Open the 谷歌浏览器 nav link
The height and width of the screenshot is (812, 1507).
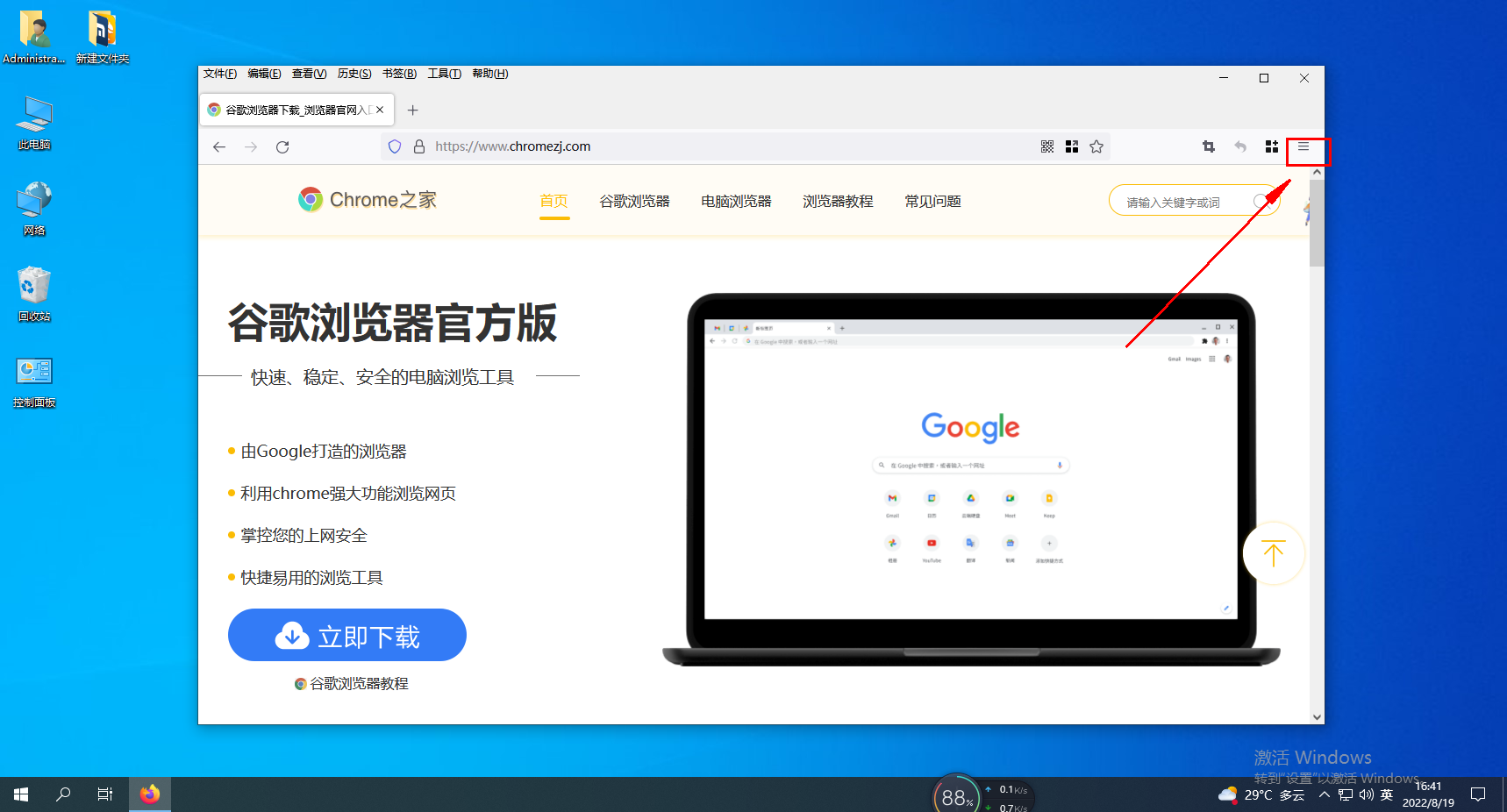[x=635, y=202]
